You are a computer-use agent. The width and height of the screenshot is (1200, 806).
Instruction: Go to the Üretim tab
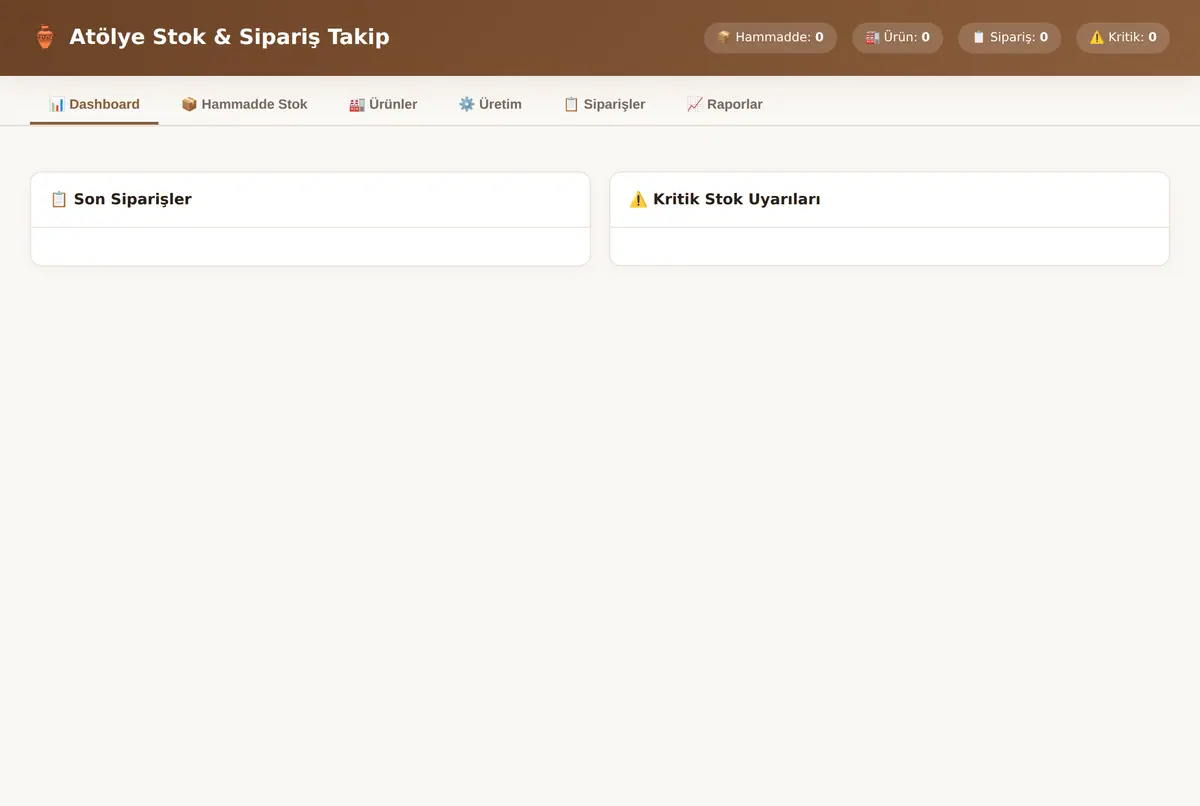tap(490, 104)
